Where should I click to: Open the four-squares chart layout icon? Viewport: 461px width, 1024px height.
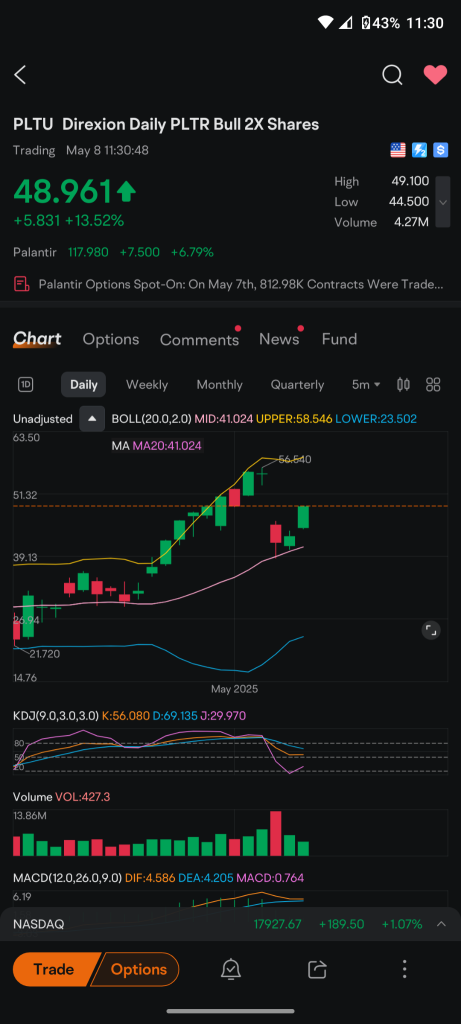433,385
